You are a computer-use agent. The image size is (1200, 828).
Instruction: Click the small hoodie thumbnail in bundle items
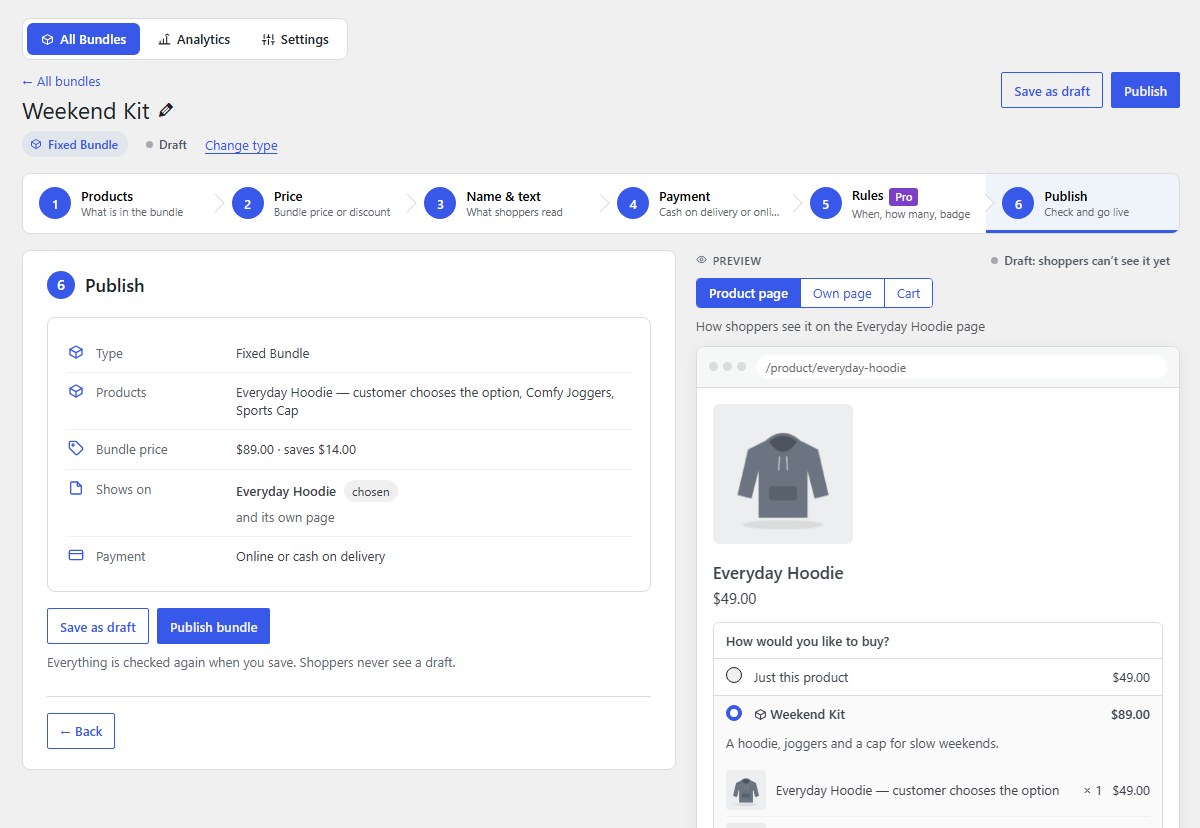[746, 790]
